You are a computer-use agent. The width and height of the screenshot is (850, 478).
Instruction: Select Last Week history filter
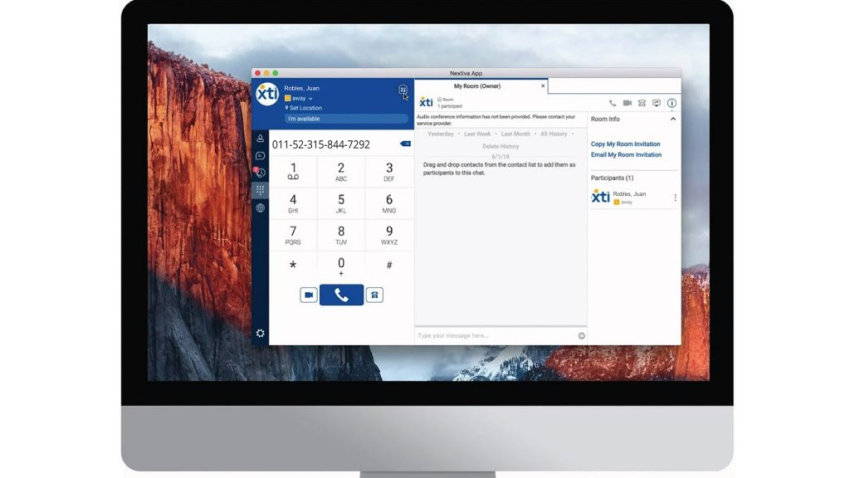[x=477, y=133]
